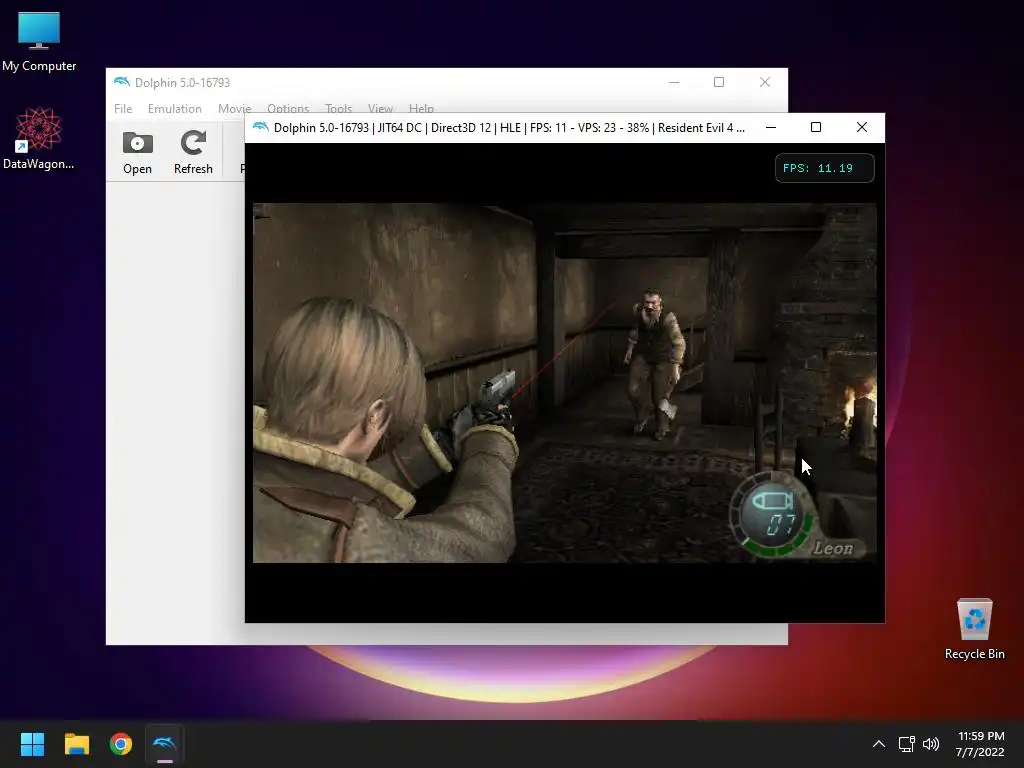Click the Dolphin icon in main window title bar
Viewport: 1024px width, 768px height.
(x=121, y=82)
